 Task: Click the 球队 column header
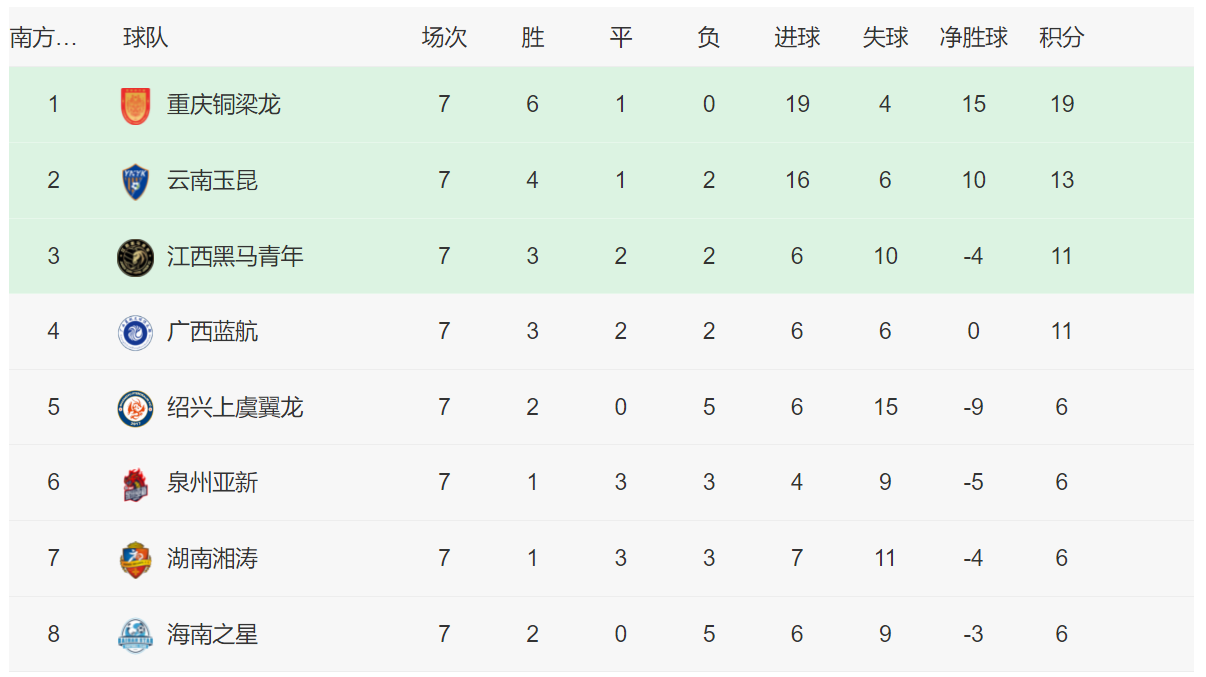click(x=145, y=38)
